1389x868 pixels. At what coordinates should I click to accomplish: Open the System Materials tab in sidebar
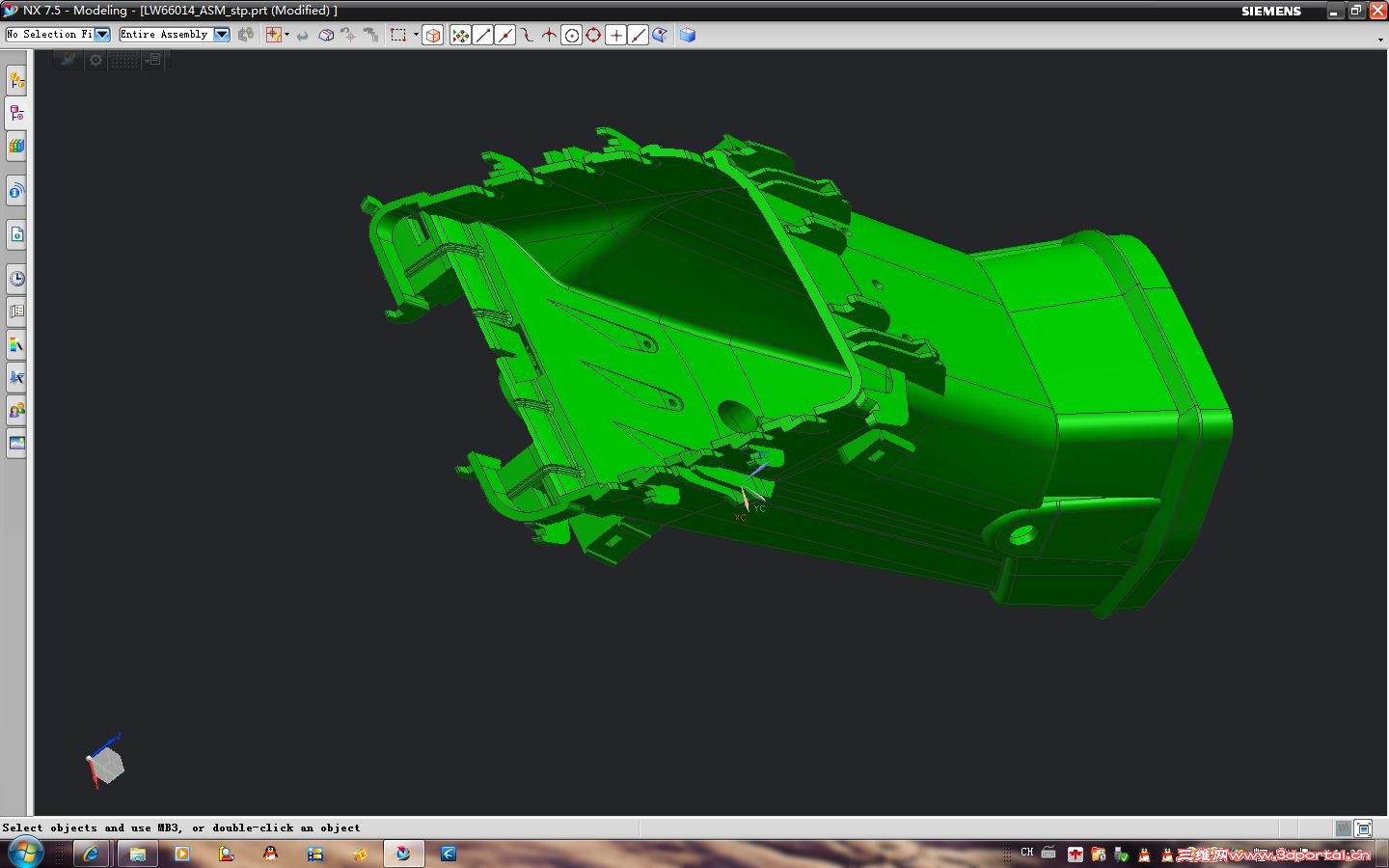click(16, 312)
